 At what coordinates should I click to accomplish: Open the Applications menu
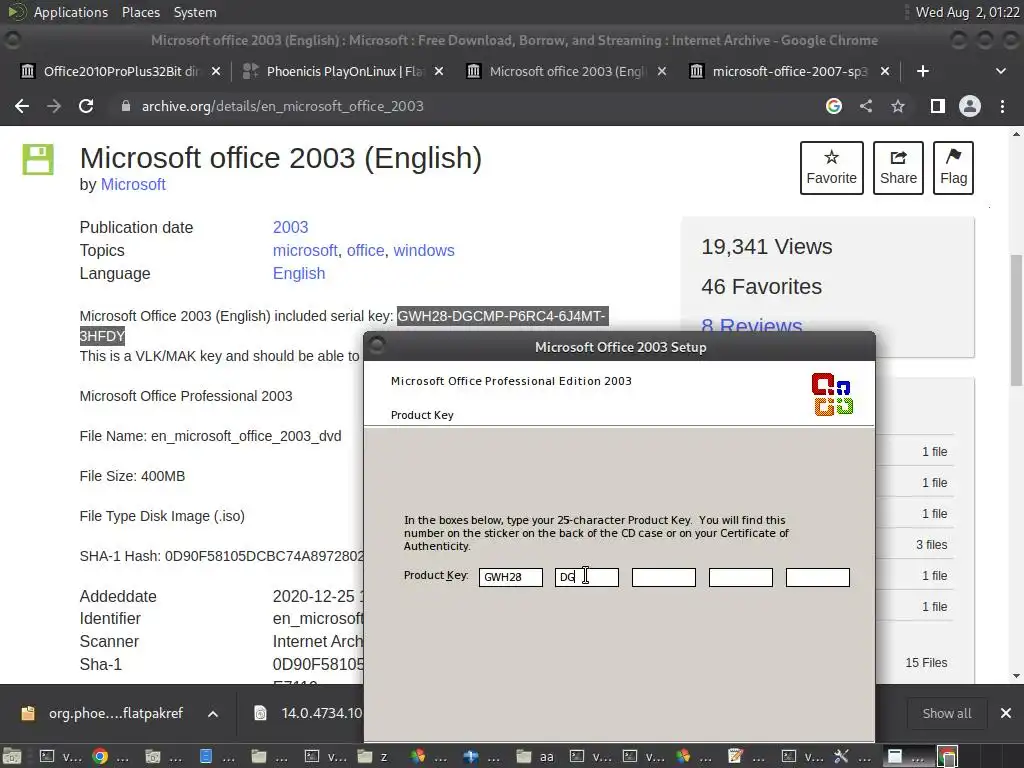point(71,12)
